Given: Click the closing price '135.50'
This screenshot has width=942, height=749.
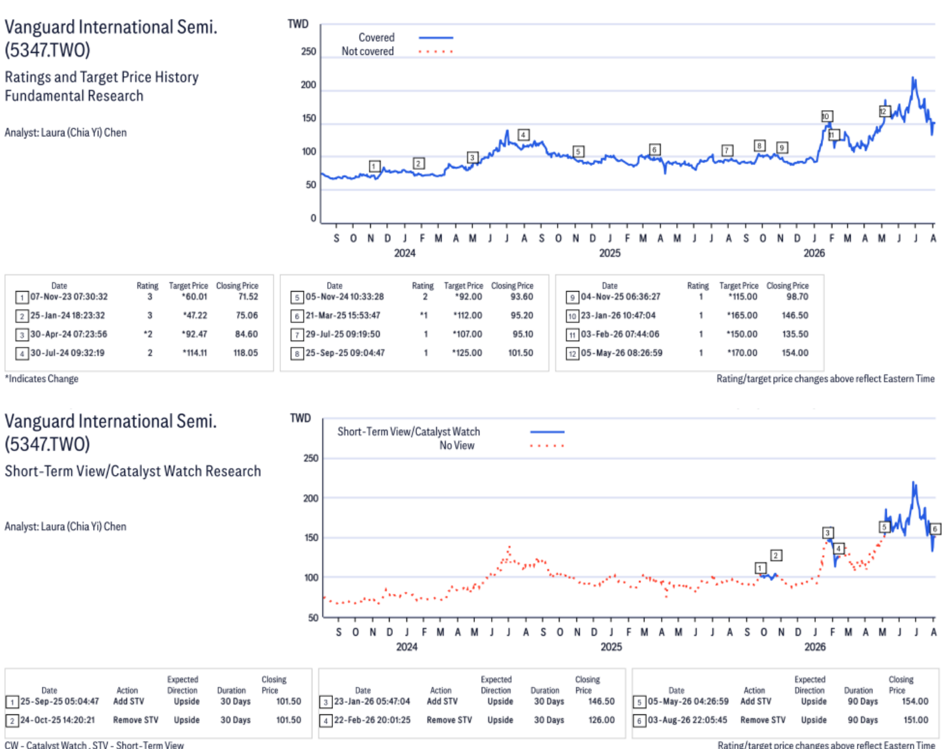Looking at the screenshot, I should [x=795, y=334].
